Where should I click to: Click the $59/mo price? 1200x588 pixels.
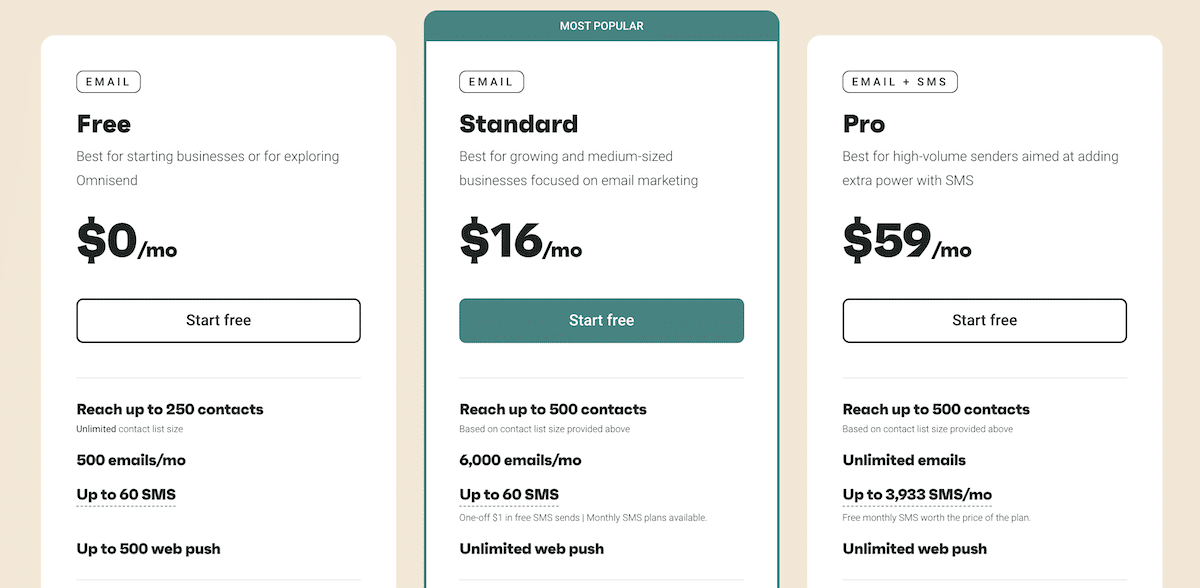906,242
